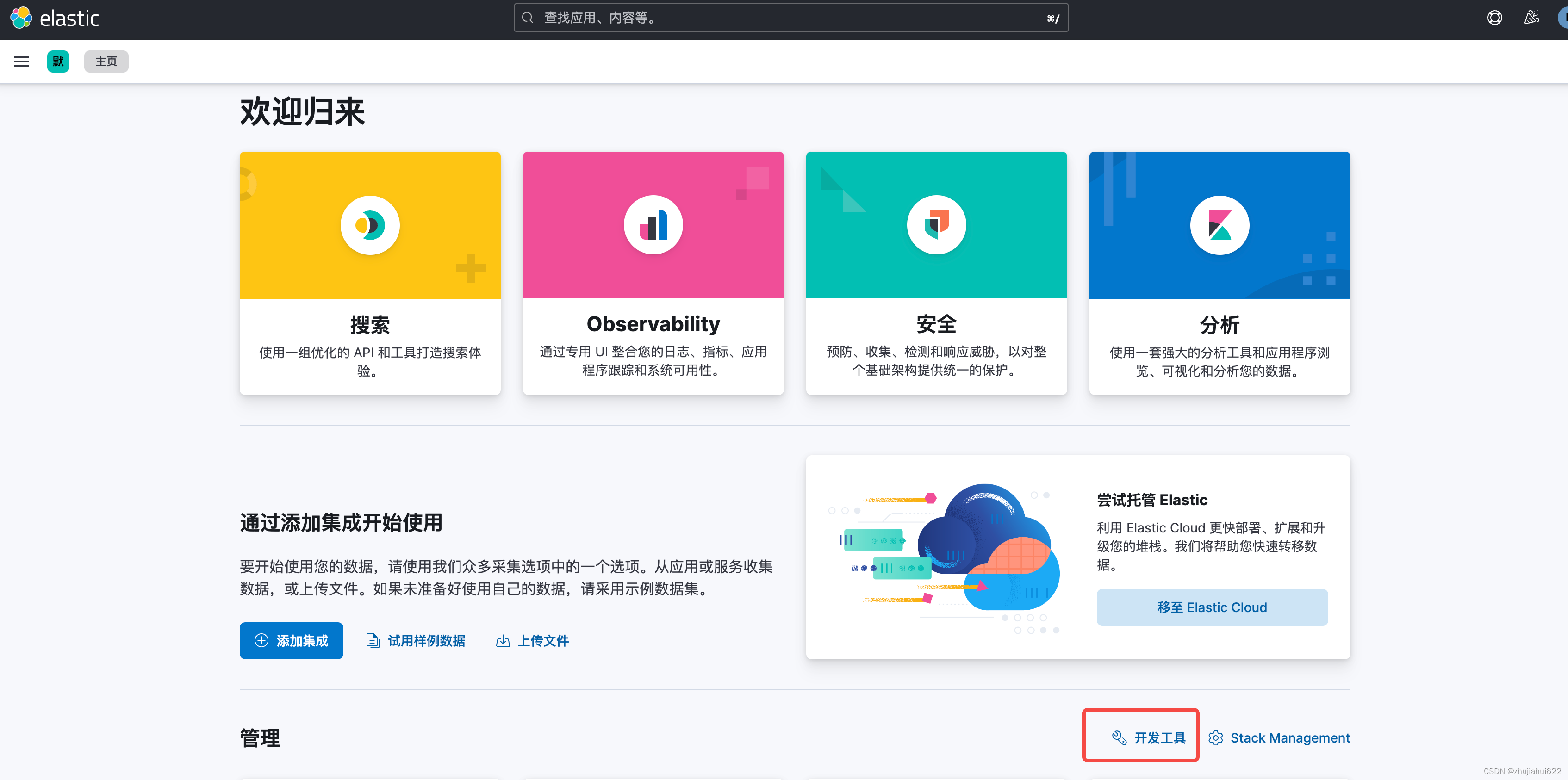
Task: Open the Observability bar-chart icon
Action: [653, 225]
